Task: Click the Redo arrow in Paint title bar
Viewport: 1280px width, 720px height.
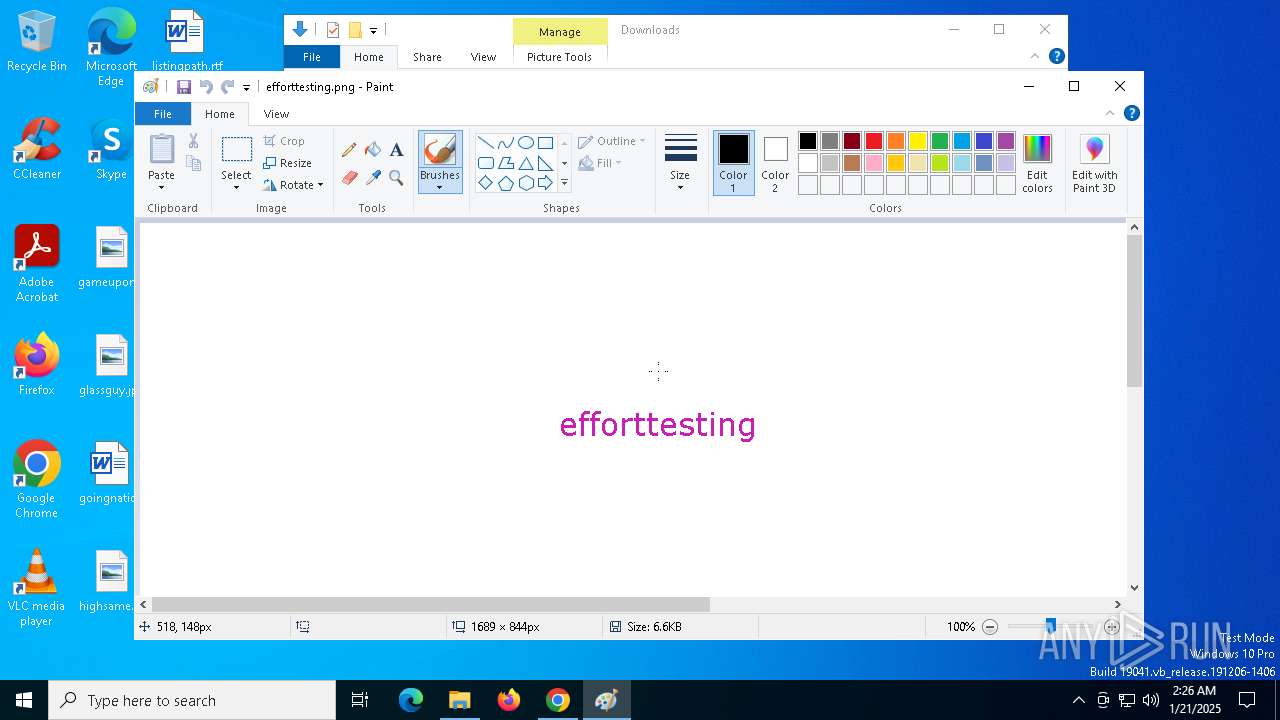Action: tap(228, 87)
